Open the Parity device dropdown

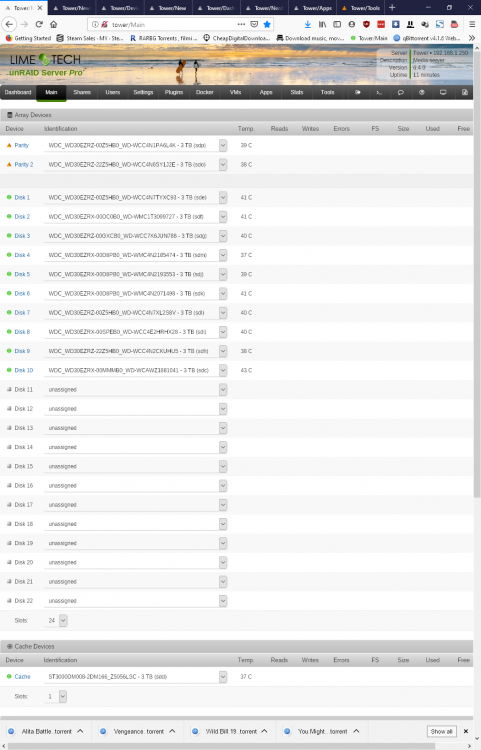pos(223,145)
